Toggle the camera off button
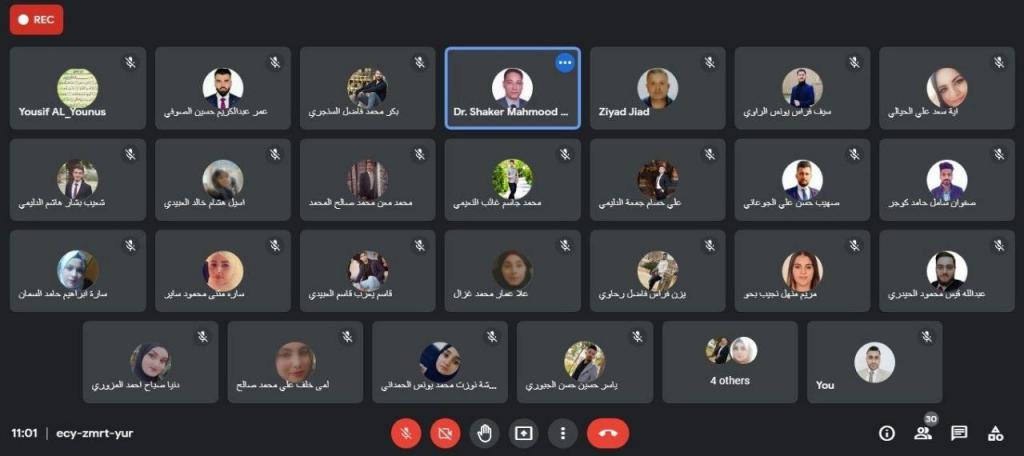This screenshot has height=456, width=1024. click(445, 433)
